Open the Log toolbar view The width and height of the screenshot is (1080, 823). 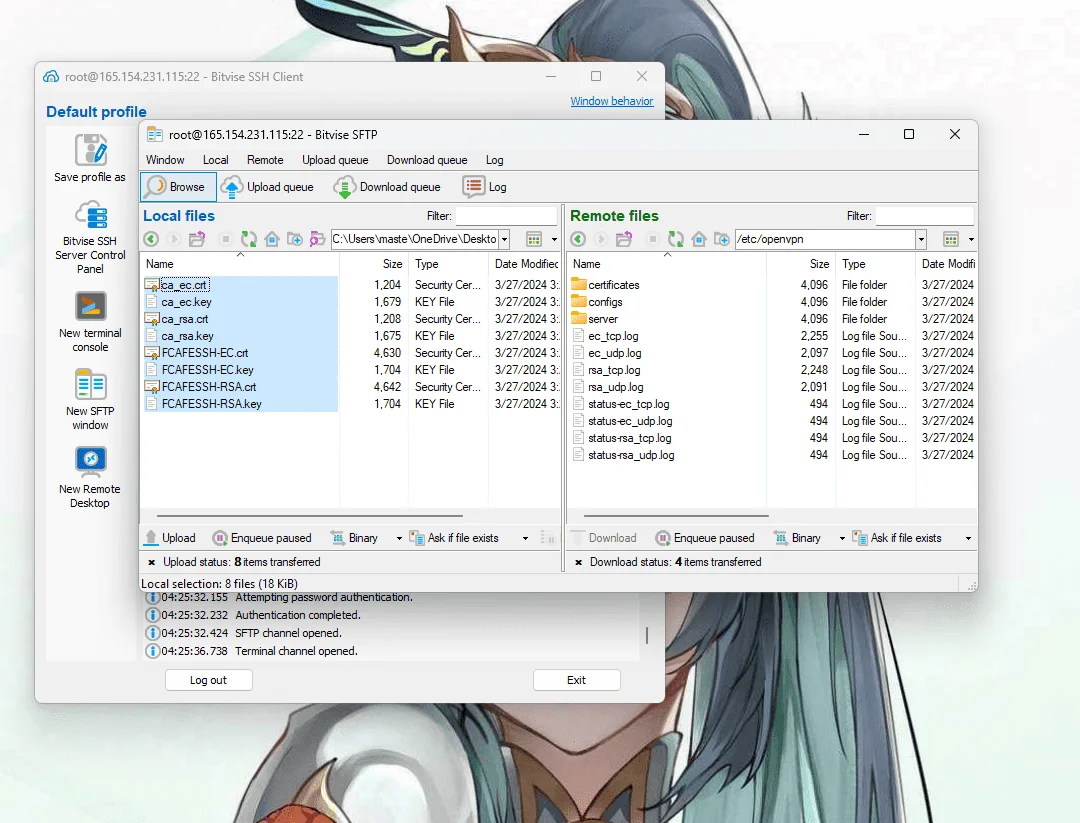[x=485, y=187]
